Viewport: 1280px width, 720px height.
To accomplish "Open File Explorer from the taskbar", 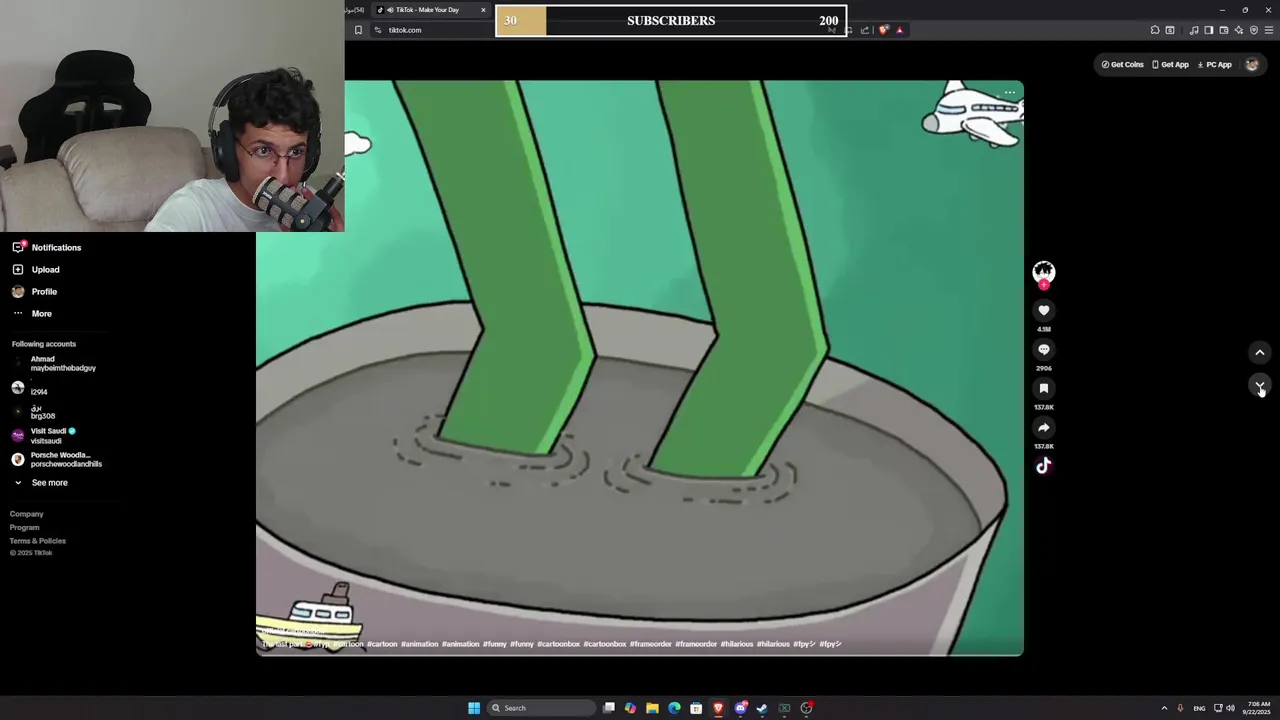I will pyautogui.click(x=652, y=708).
